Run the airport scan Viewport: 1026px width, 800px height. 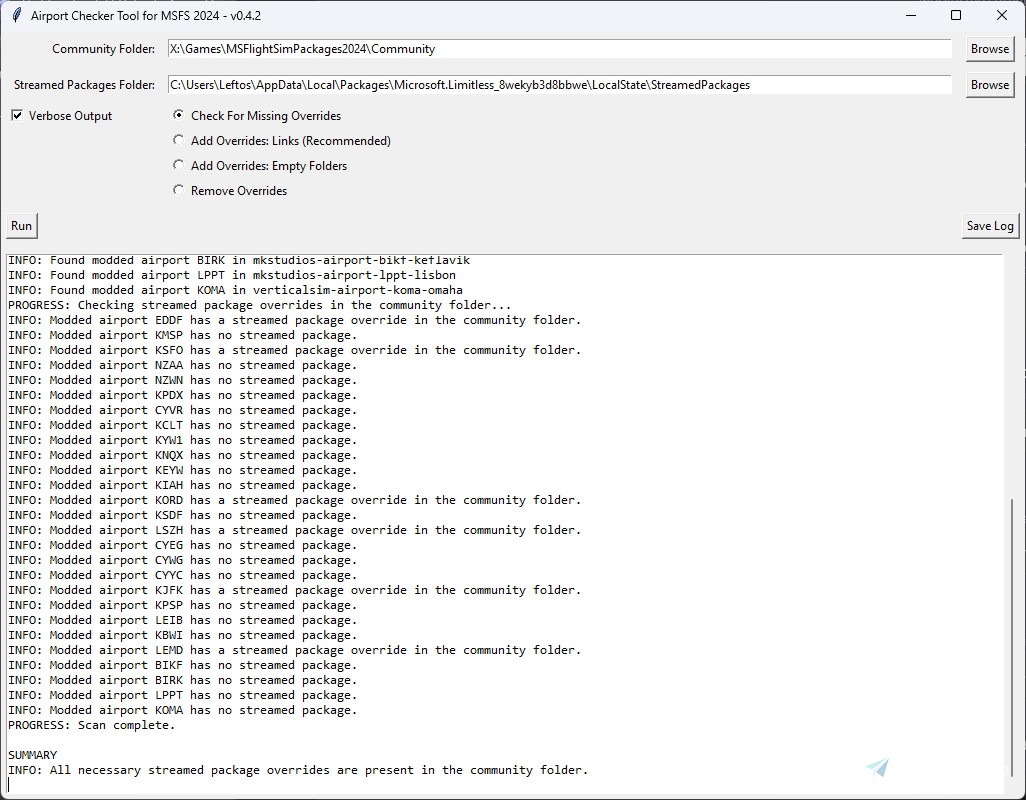[x=20, y=225]
